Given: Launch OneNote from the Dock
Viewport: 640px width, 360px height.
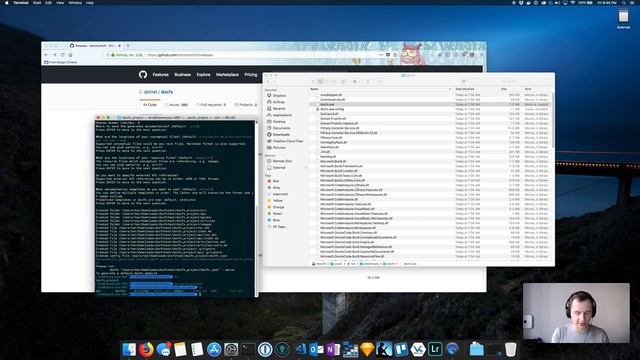Looking at the screenshot, I should click(x=333, y=350).
